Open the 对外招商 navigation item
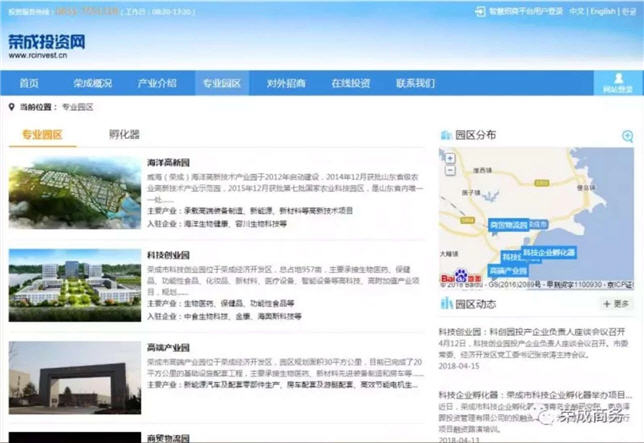The height and width of the screenshot is (443, 644). 286,83
